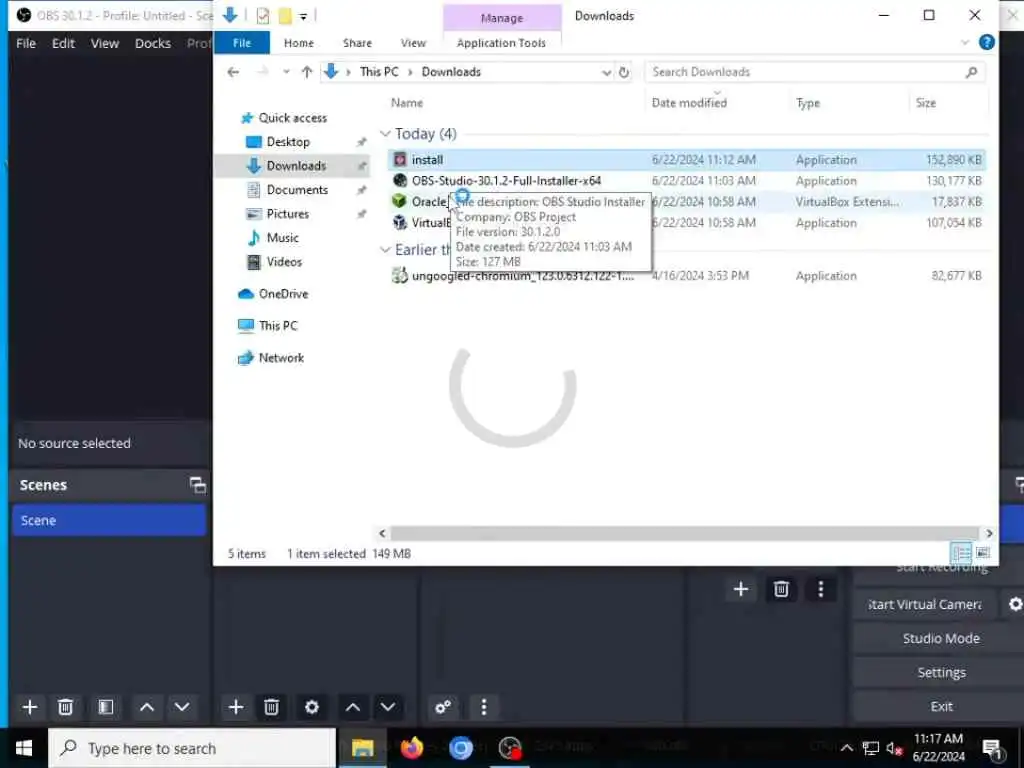
Task: Select Desktop in Quick access pane
Action: [x=288, y=142]
